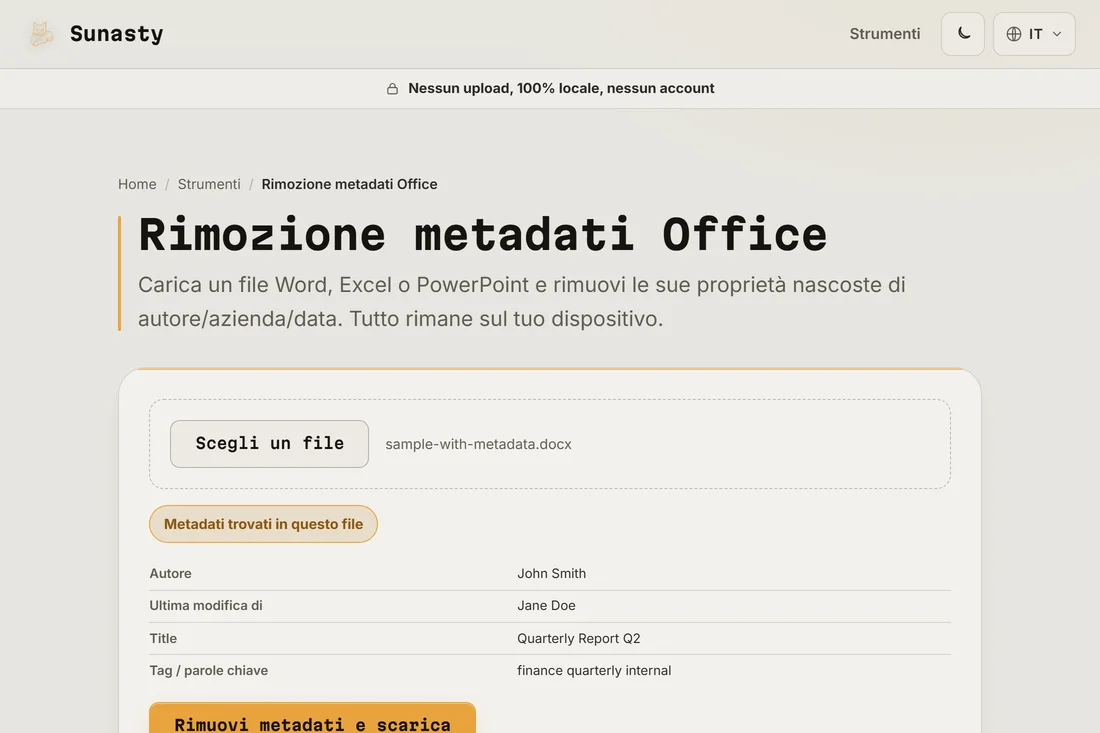
Task: Go to Home in the breadcrumb
Action: 137,184
